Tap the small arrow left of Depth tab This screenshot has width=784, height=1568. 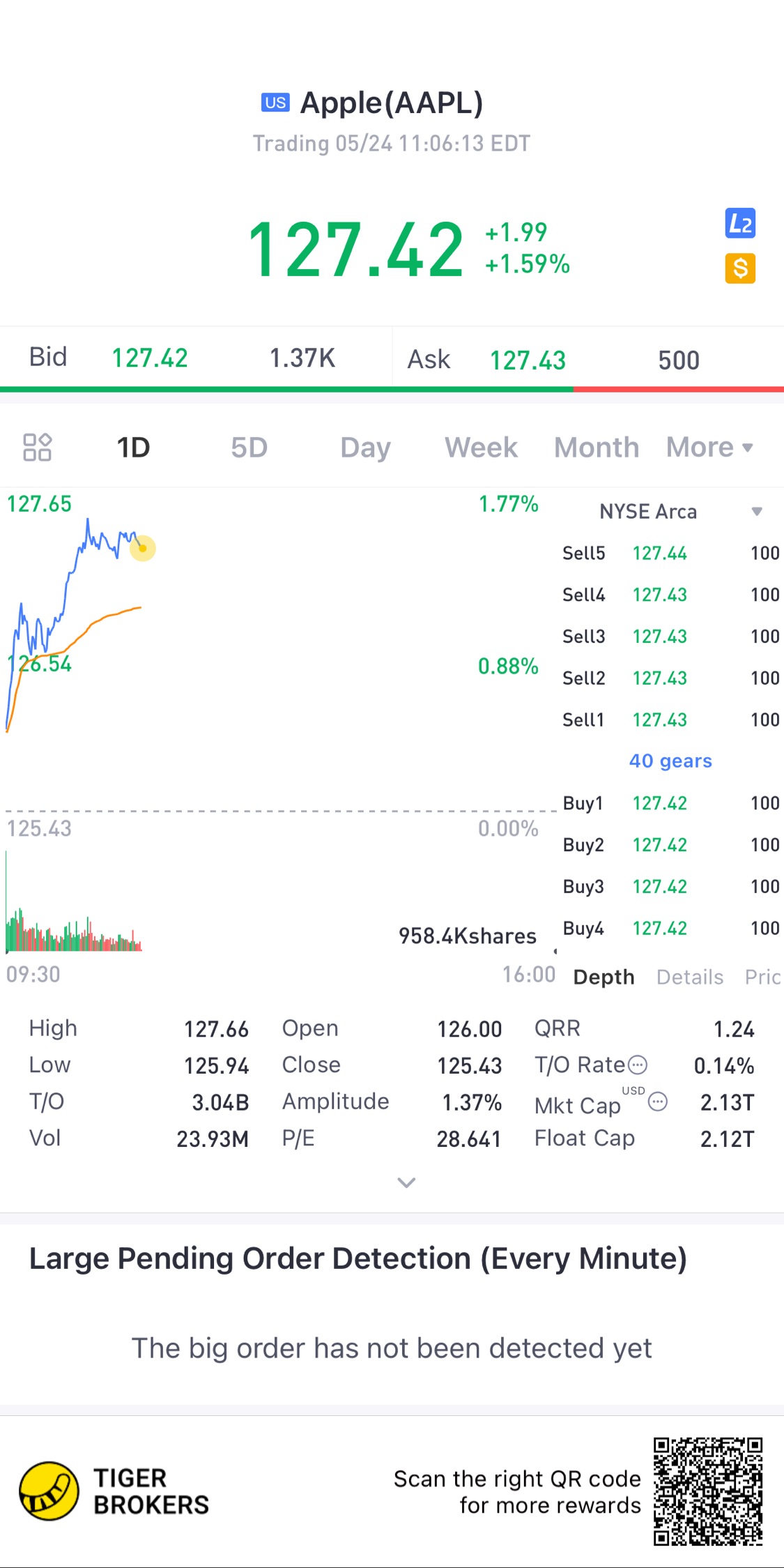click(555, 951)
